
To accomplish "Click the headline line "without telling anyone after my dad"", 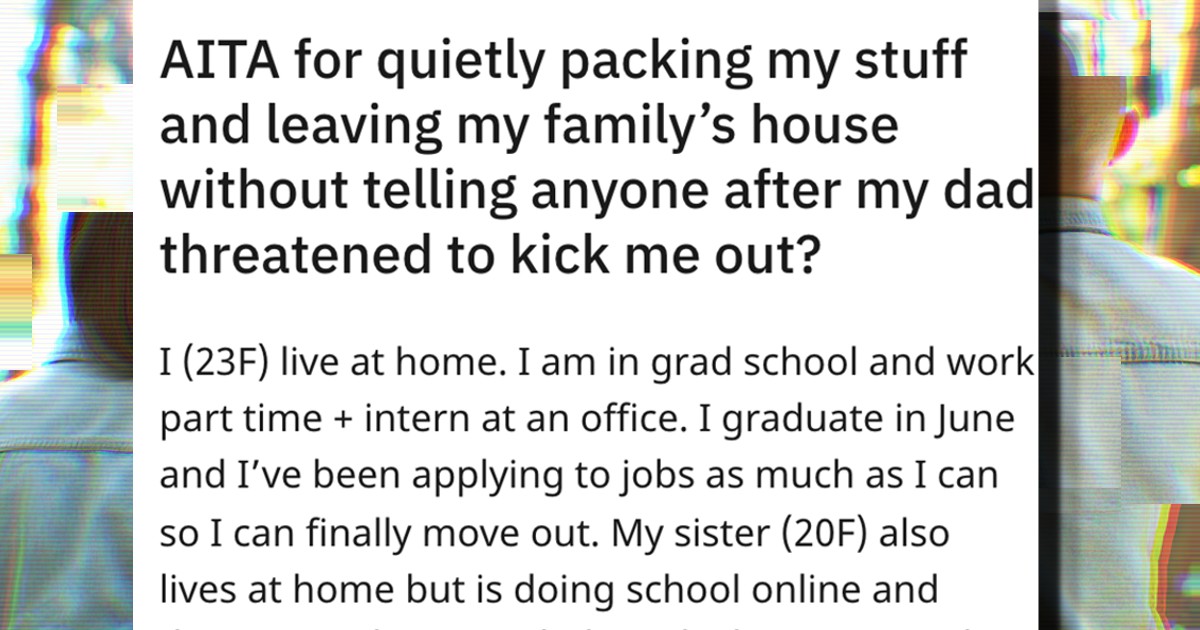I will click(x=596, y=191).
